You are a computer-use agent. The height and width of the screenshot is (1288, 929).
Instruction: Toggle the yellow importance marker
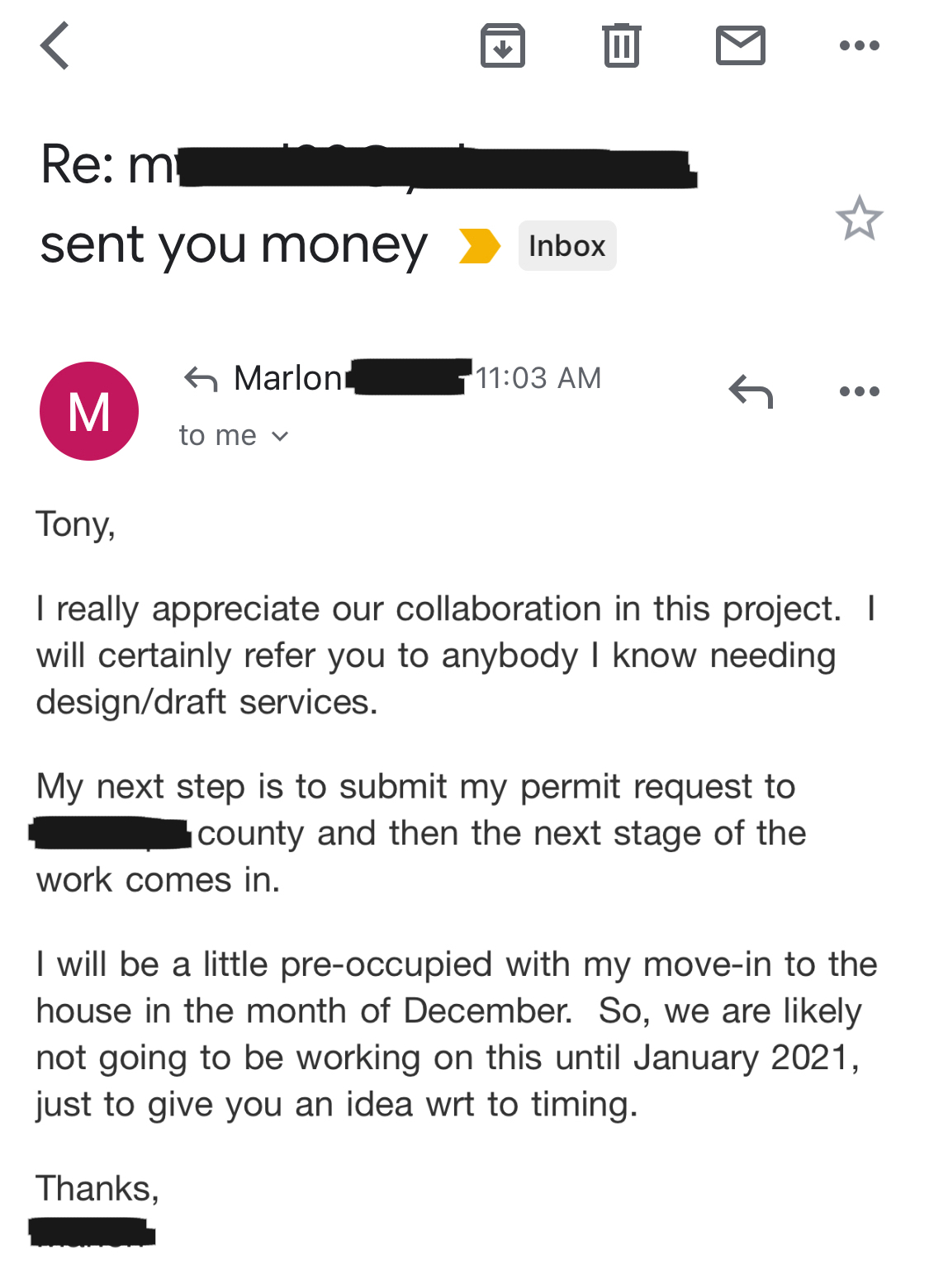pos(480,246)
